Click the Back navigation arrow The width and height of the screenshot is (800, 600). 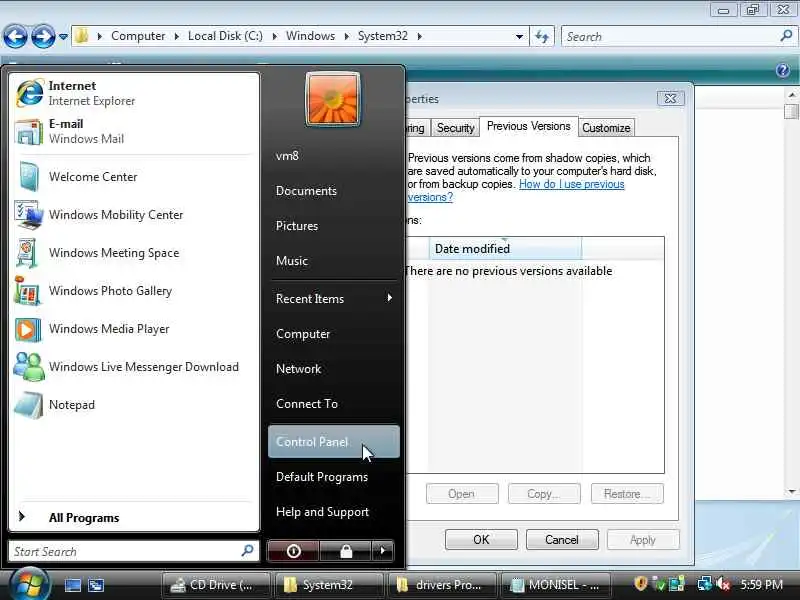coord(15,36)
